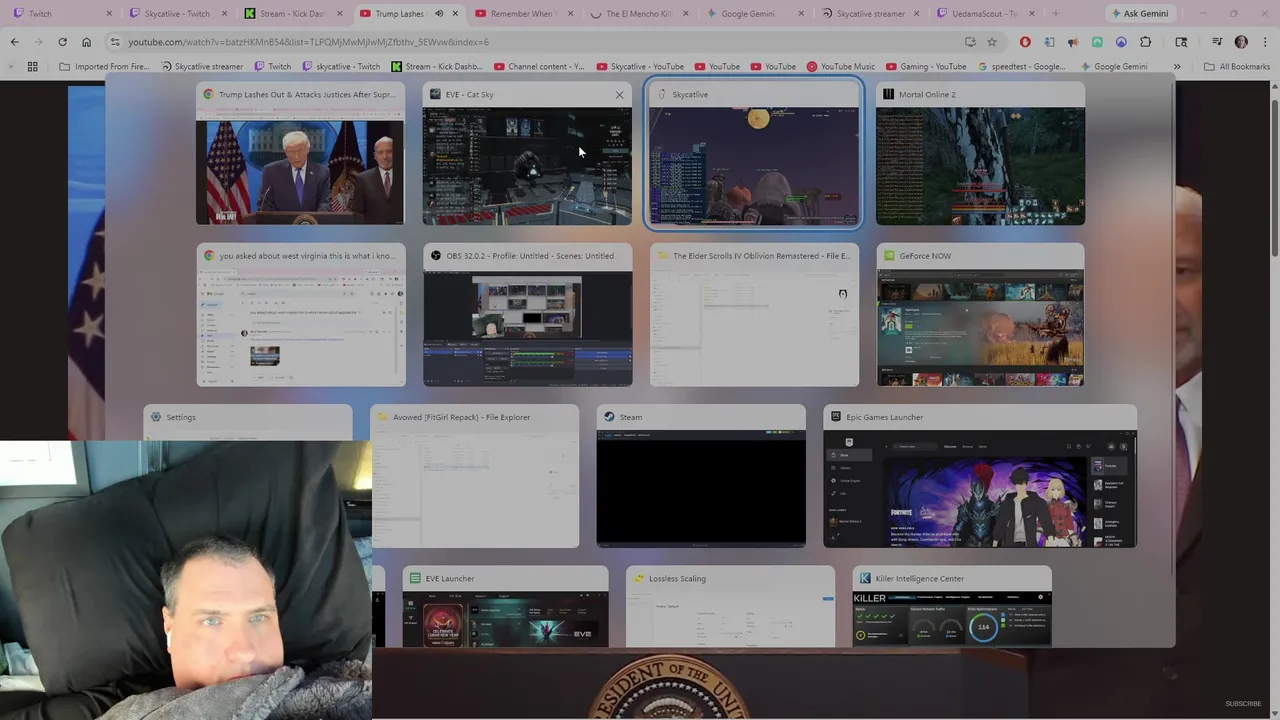Close the Google Gemini tab
The width and height of the screenshot is (1280, 720).
(x=801, y=14)
